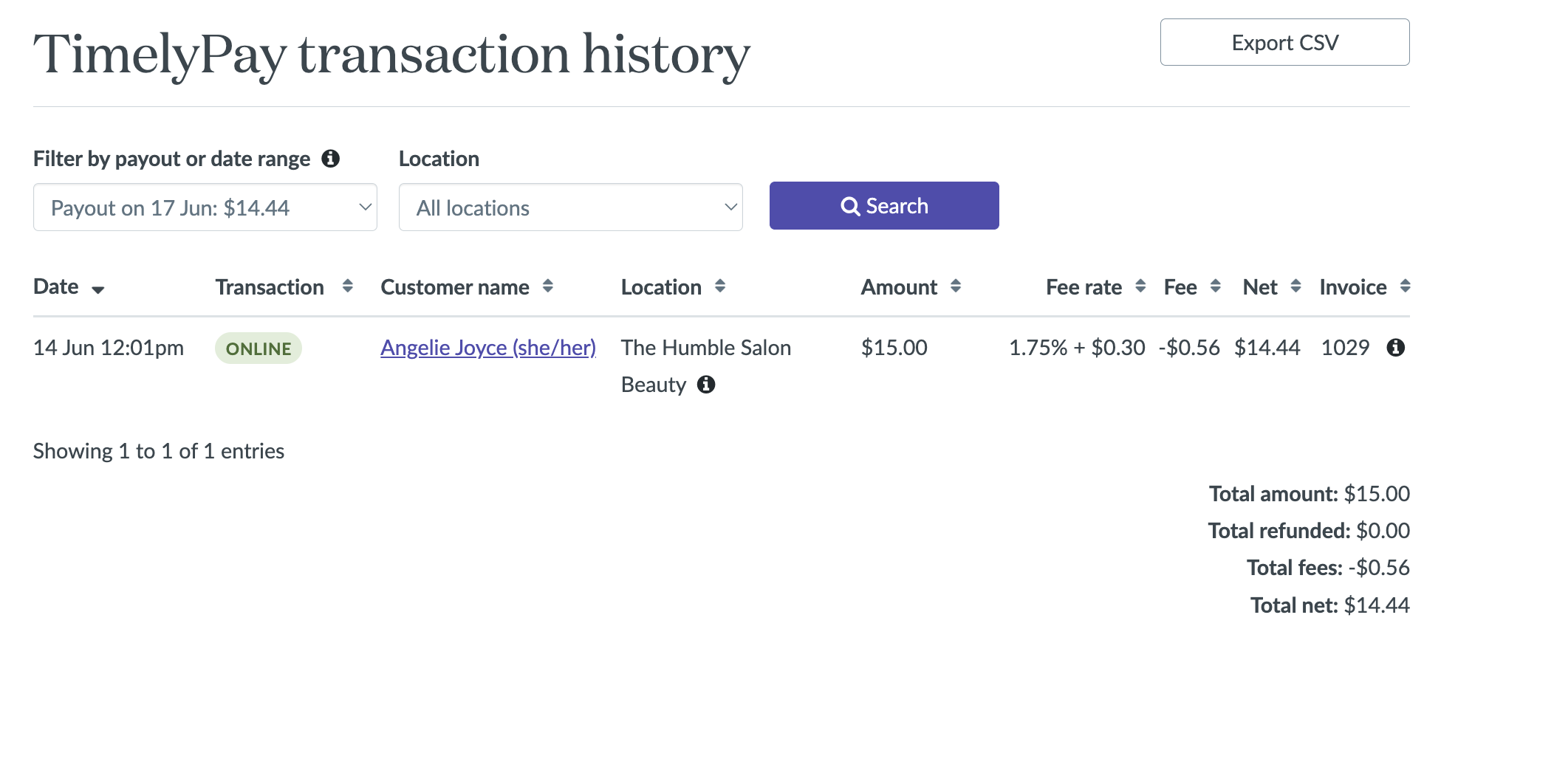Sort table by Transaction column arrows

point(347,286)
